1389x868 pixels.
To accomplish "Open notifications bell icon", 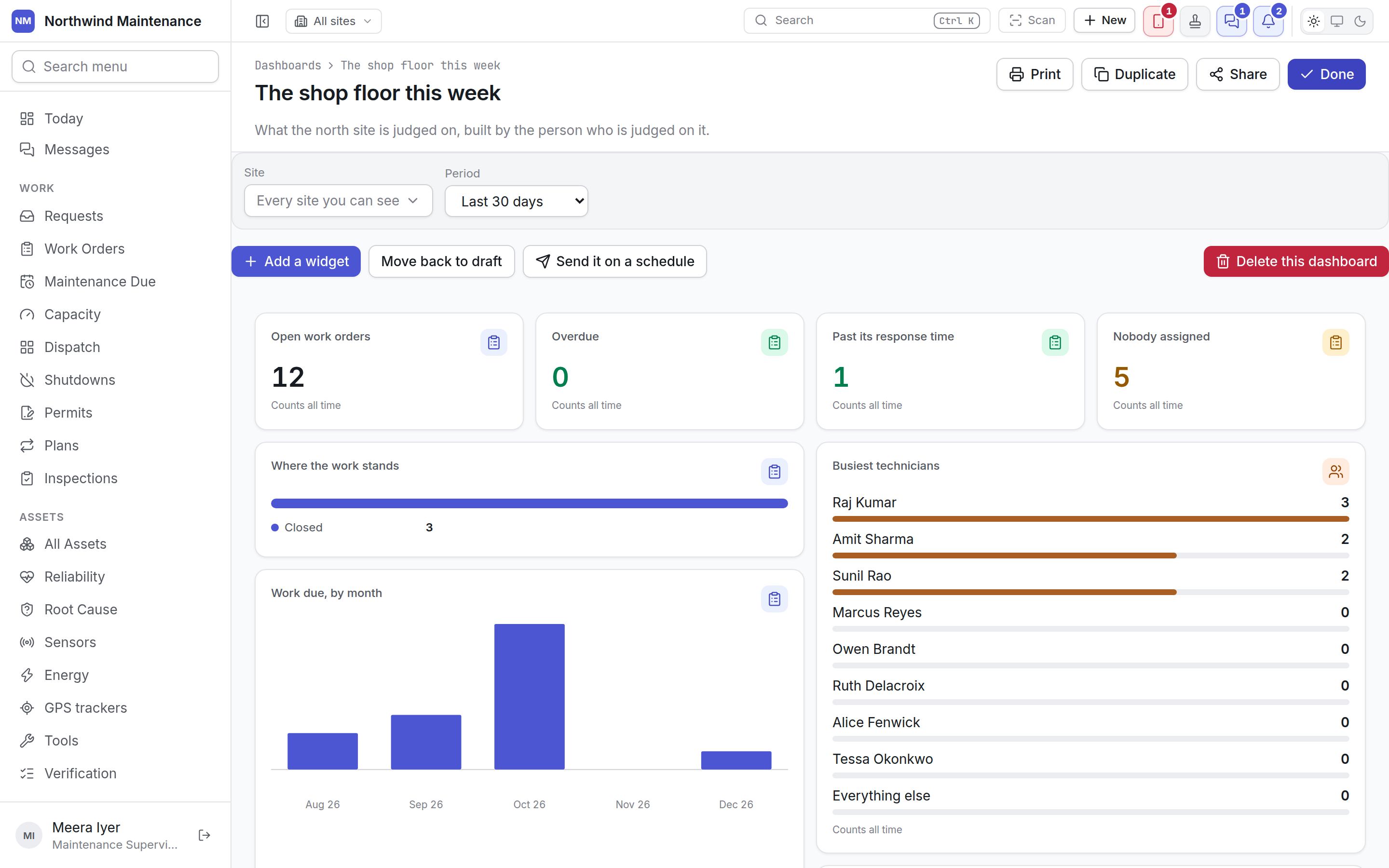I will coord(1268,21).
